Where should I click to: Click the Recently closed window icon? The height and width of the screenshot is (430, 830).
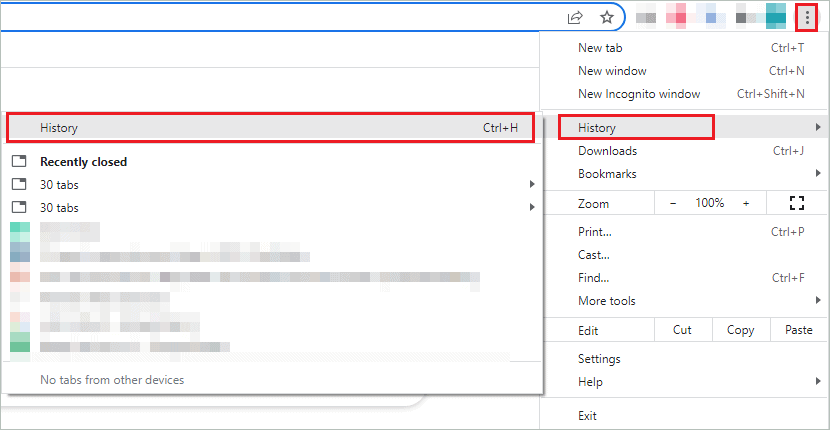pos(18,161)
